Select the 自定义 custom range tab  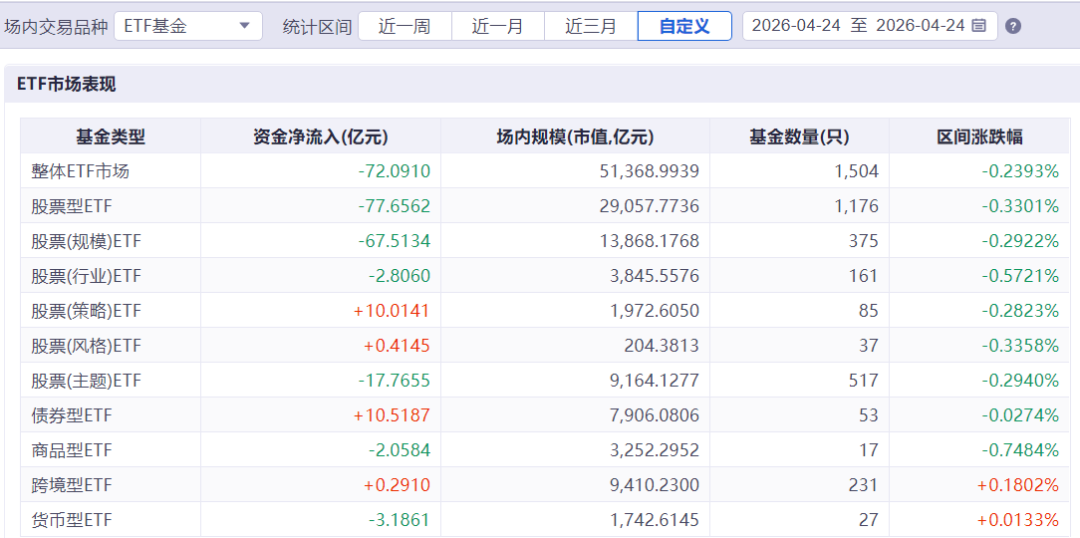point(685,26)
